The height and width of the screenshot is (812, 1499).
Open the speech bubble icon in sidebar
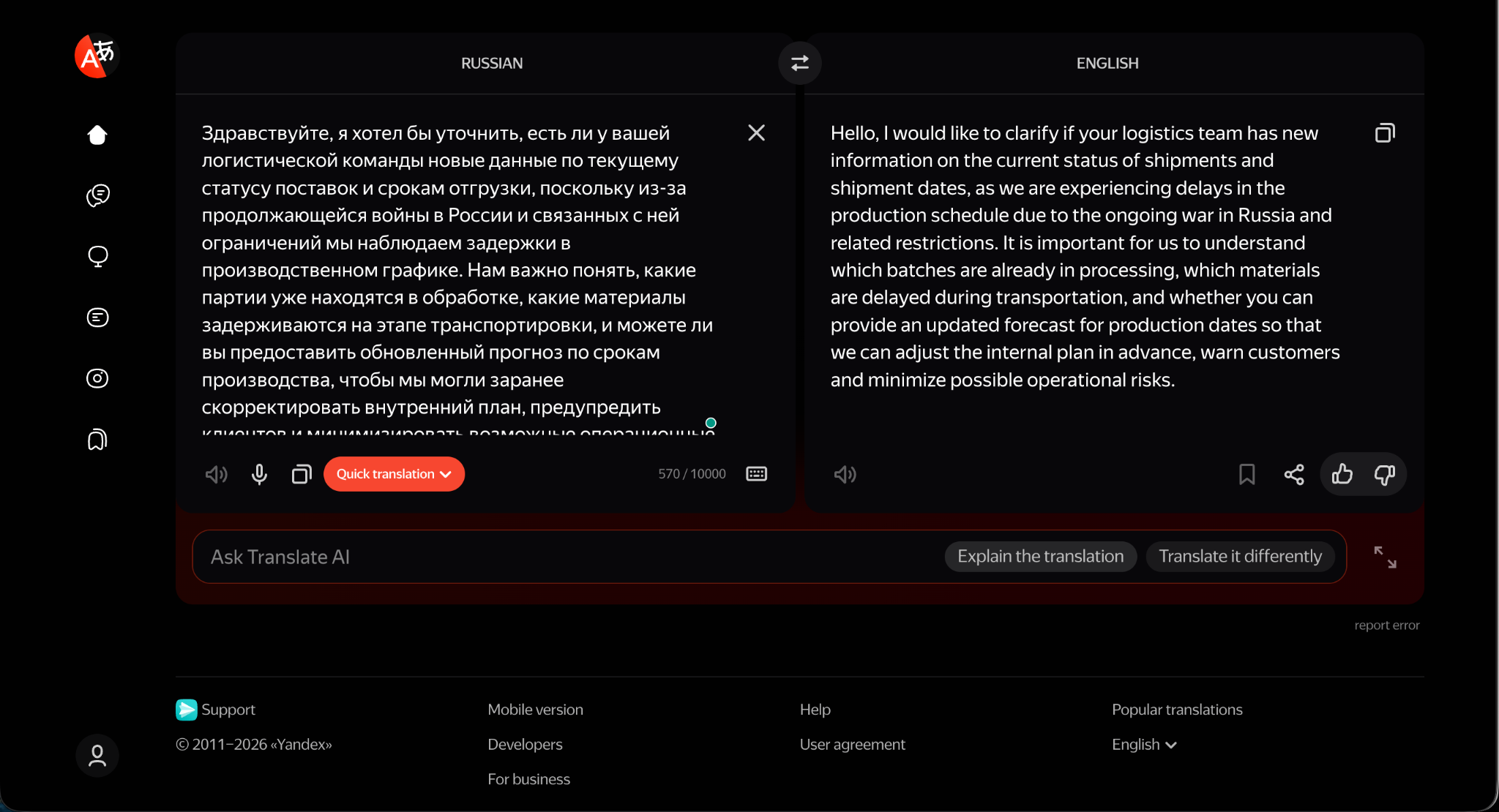coord(97,257)
